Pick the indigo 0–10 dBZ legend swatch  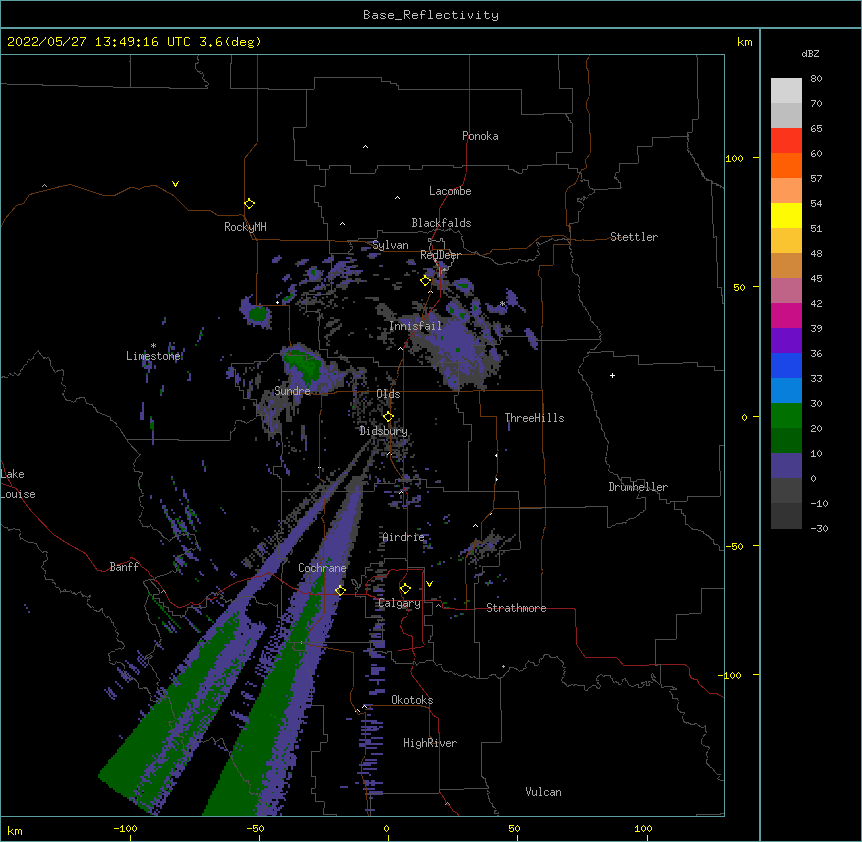(x=786, y=466)
